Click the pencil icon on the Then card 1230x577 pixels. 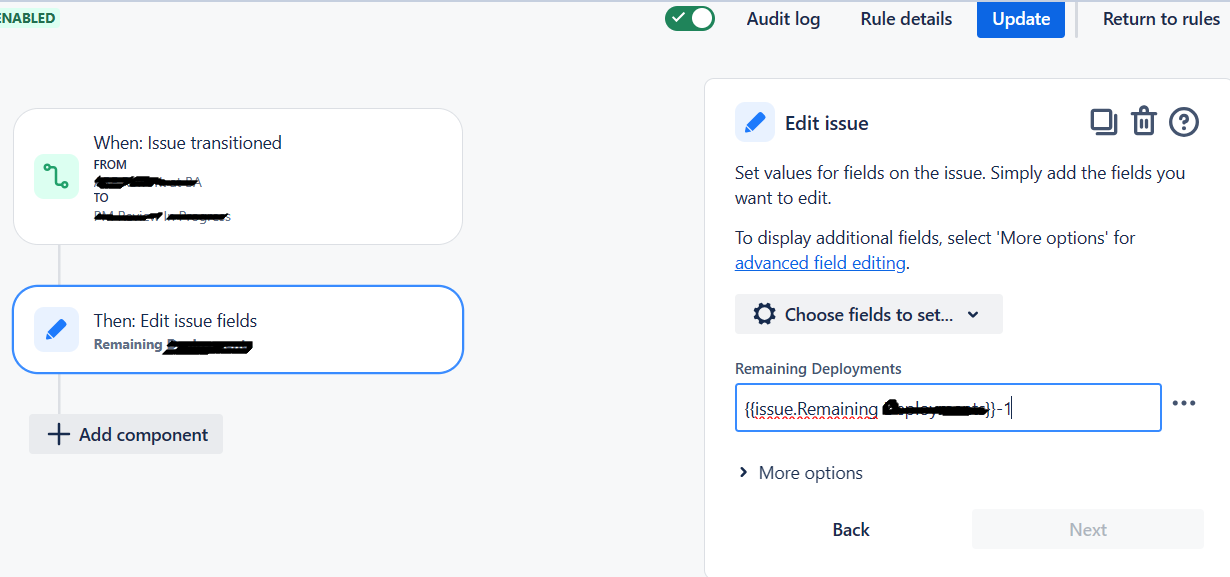pyautogui.click(x=56, y=330)
